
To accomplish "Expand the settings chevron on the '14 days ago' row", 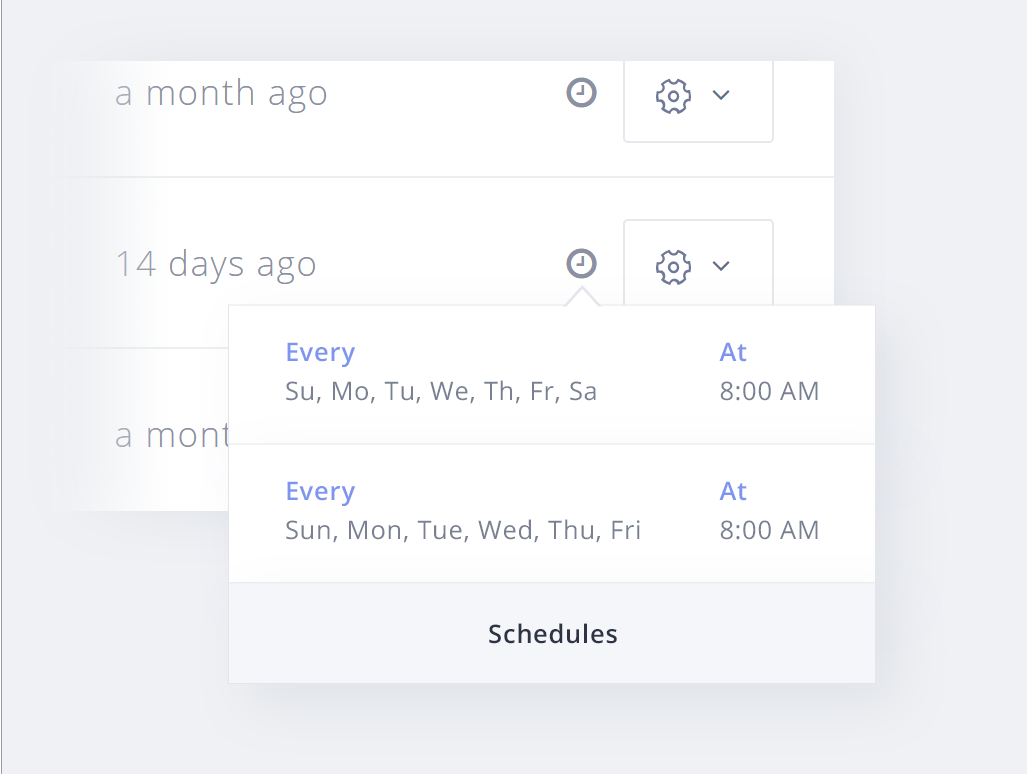I will [x=722, y=266].
